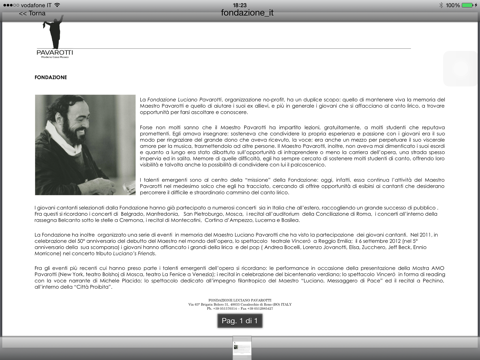Tap the 'Pag. 1 di 1' page indicator
The image size is (480, 360).
[x=240, y=321]
